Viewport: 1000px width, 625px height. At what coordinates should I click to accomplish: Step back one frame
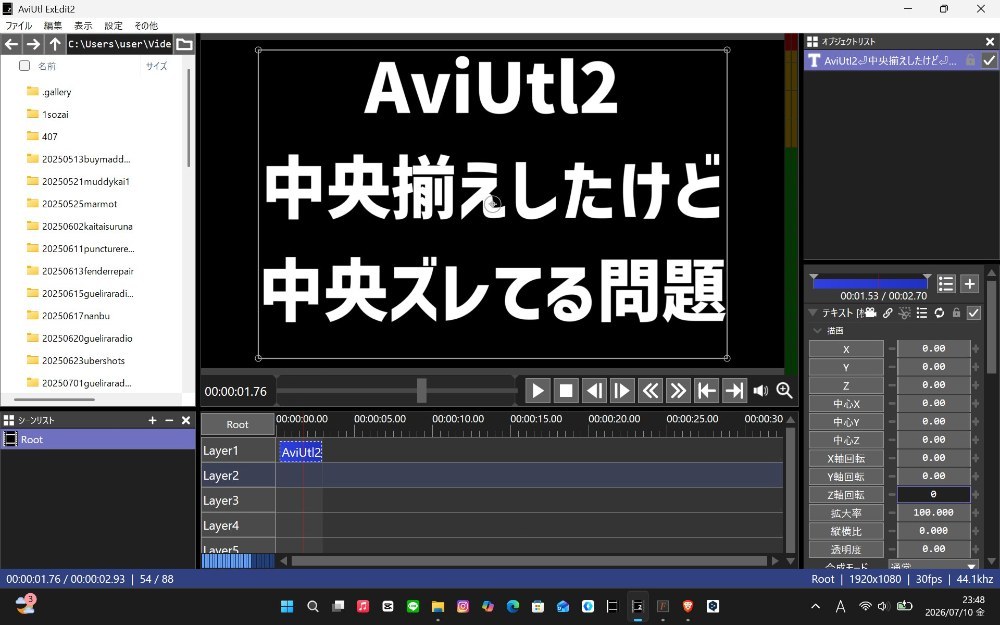tap(594, 390)
